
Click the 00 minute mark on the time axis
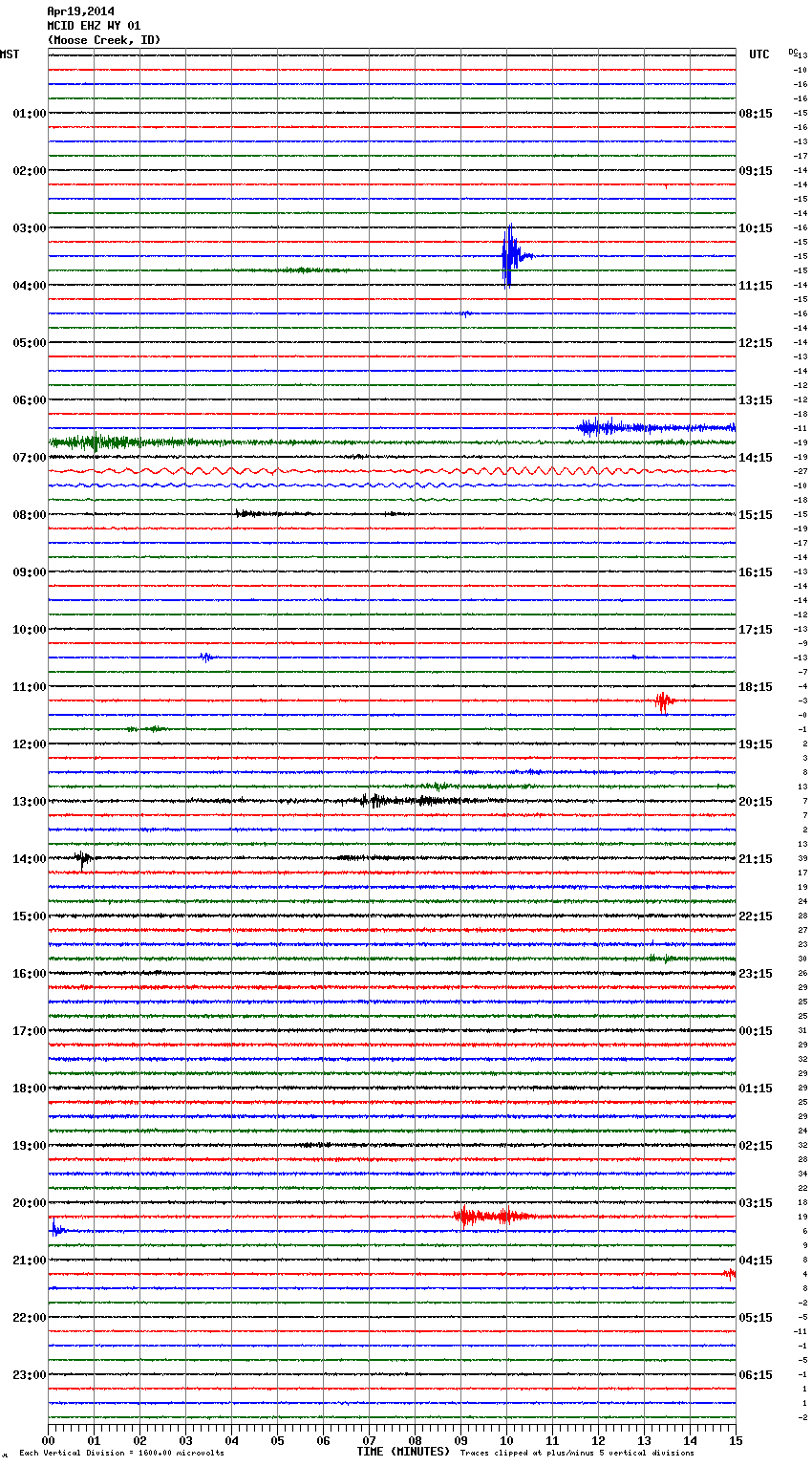(49, 1441)
